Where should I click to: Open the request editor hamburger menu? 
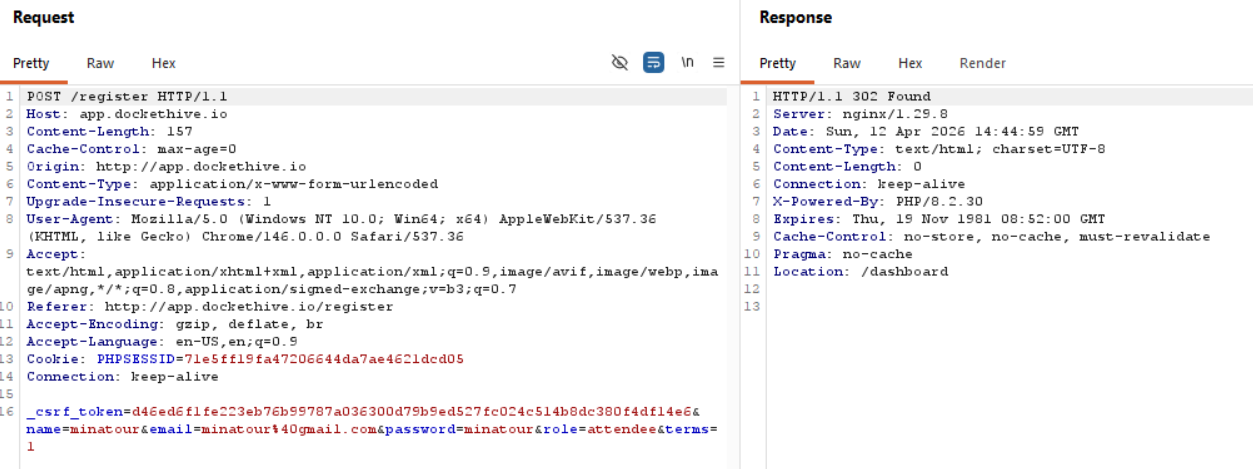718,62
